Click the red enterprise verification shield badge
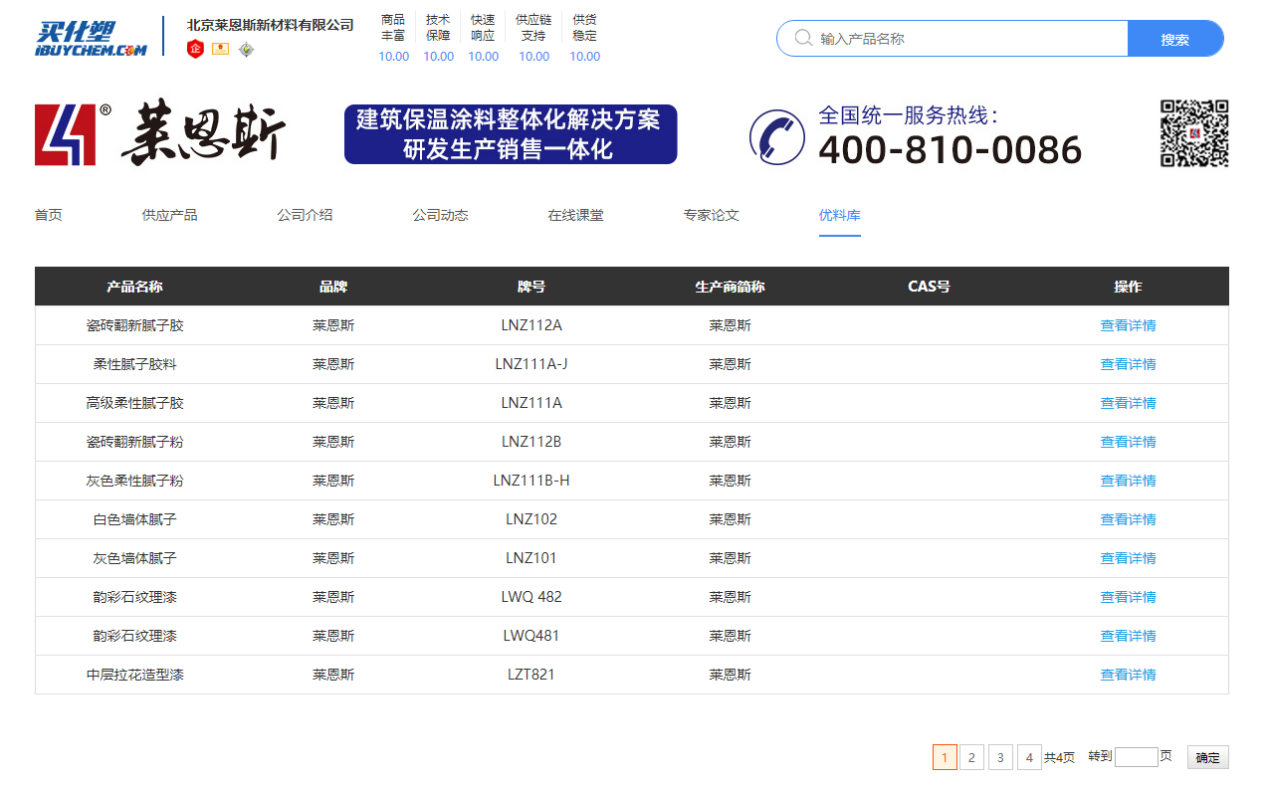 pos(196,49)
